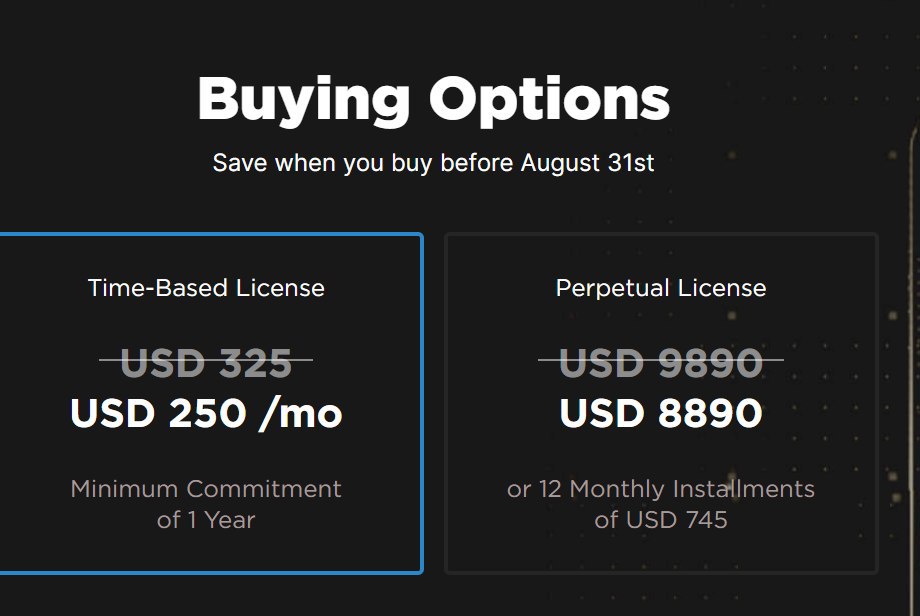Click the "/mo" suffix after USD 250
920x616 pixels.
point(300,414)
